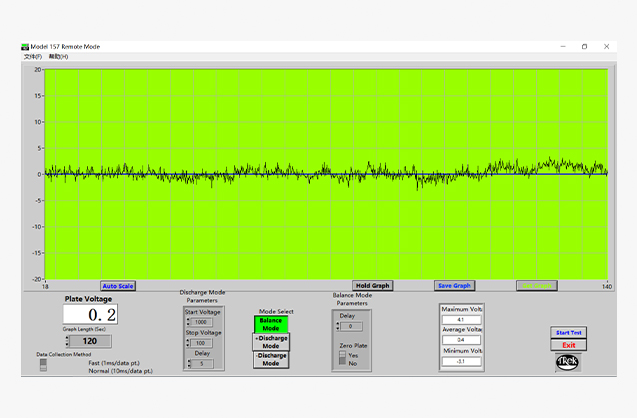
Task: Click Save Graph below the chart
Action: (454, 285)
